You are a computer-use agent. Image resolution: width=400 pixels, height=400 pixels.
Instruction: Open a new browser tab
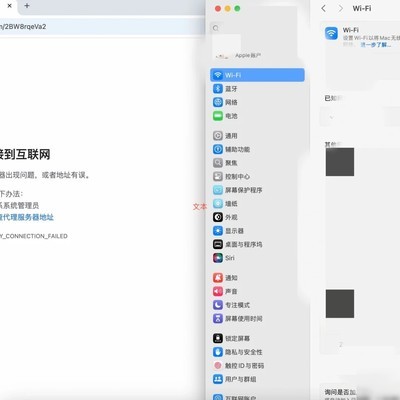(x=27, y=6)
